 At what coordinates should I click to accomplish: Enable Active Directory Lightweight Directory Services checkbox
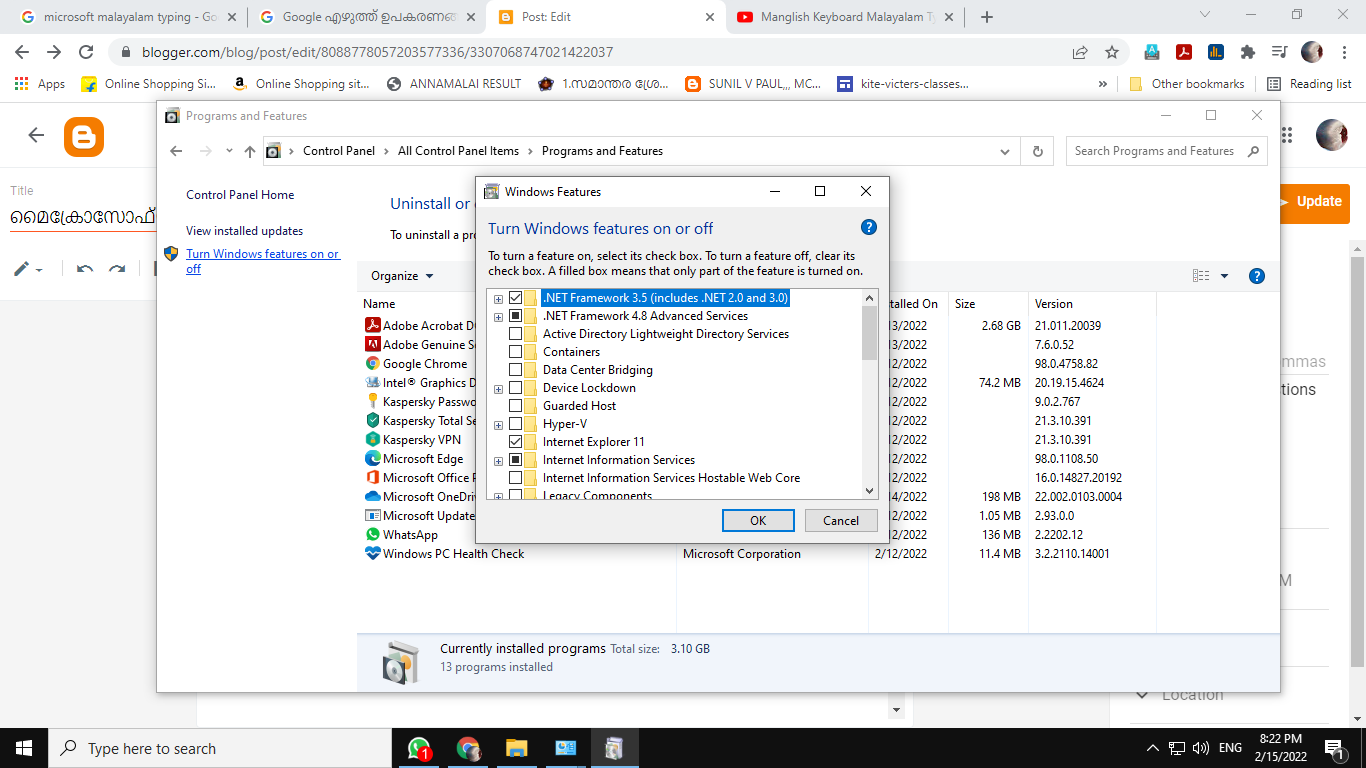click(515, 334)
